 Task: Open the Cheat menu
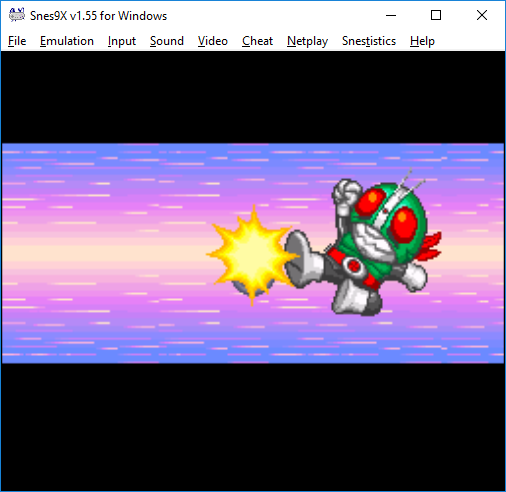[257, 41]
